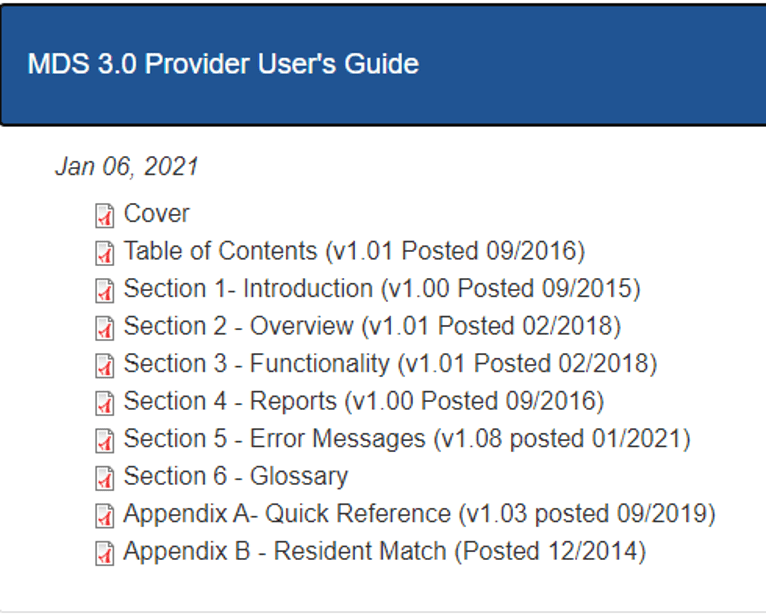The height and width of the screenshot is (616, 766).
Task: Click the MDS 3.0 Provider User's Guide header
Action: (223, 65)
